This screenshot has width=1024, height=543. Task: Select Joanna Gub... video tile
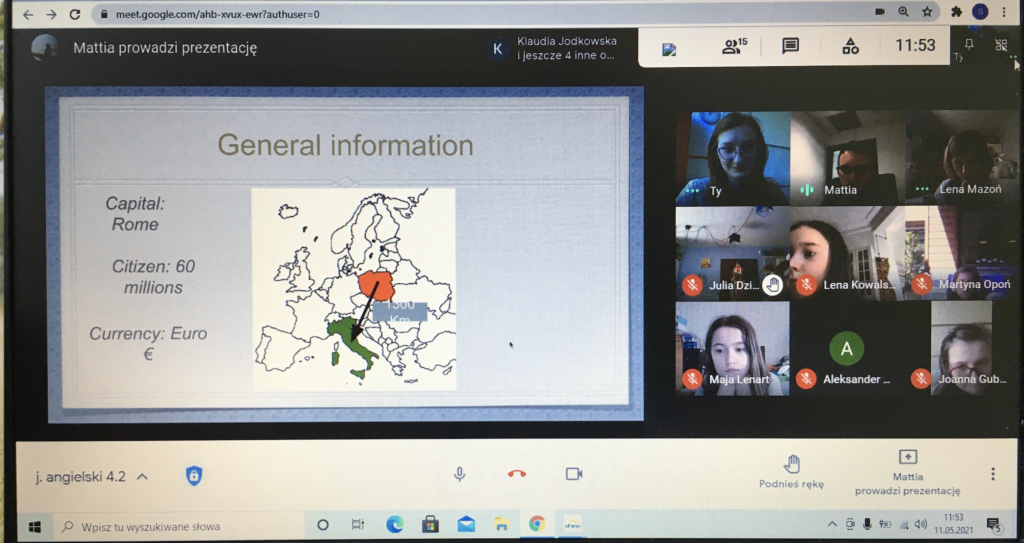point(961,348)
